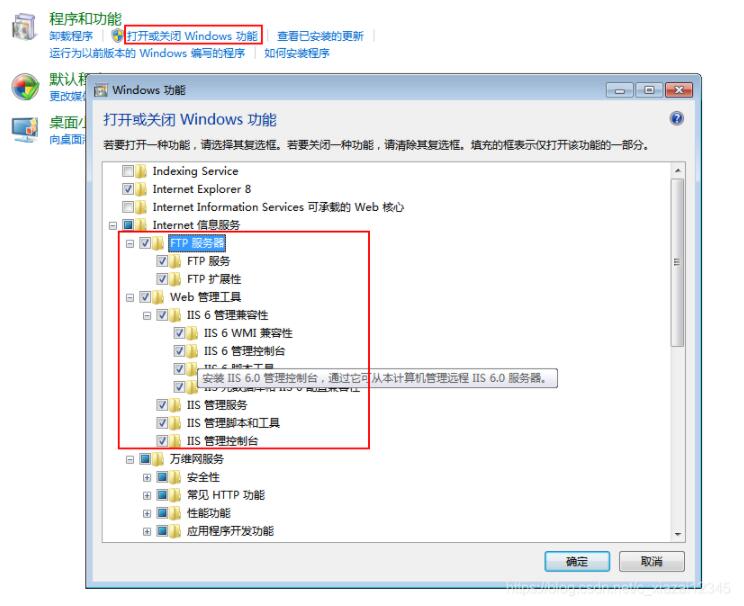The image size is (744, 606).
Task: Open the 查看已安装的更新 link
Action: click(320, 36)
